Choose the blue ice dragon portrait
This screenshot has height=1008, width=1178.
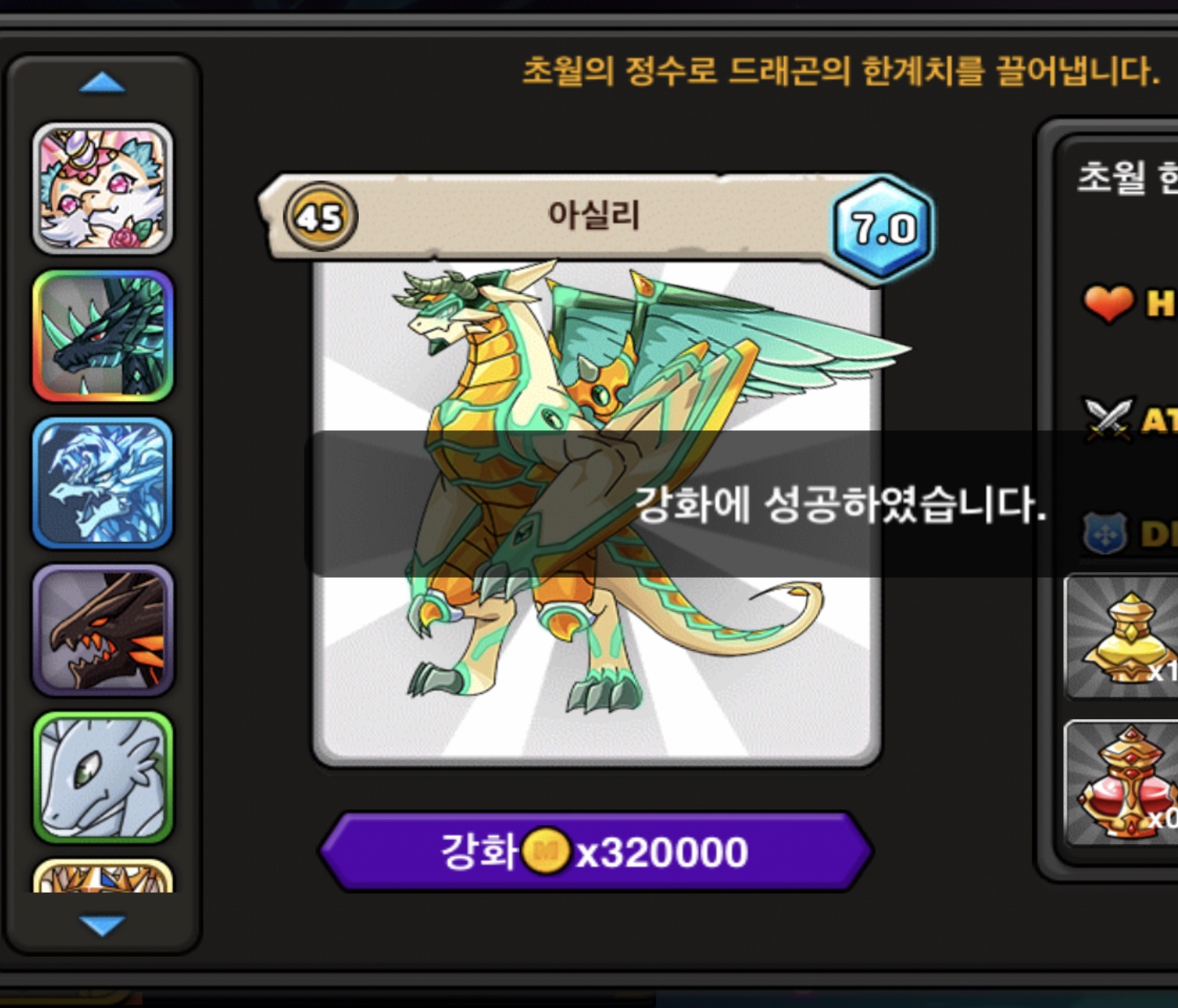point(102,483)
